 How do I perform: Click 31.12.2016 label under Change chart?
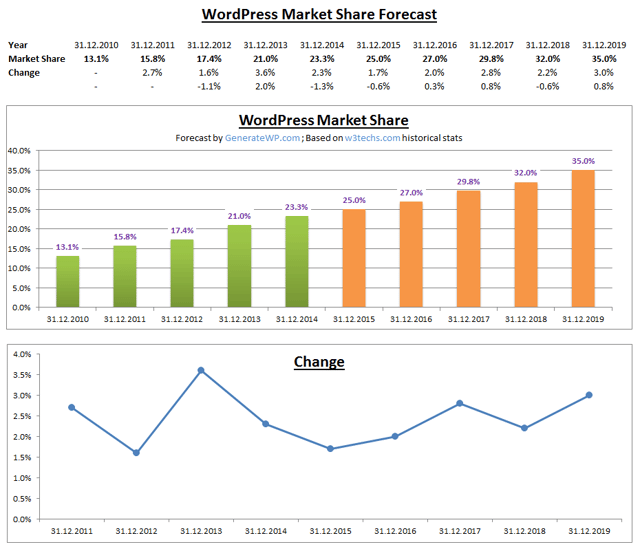[395, 531]
